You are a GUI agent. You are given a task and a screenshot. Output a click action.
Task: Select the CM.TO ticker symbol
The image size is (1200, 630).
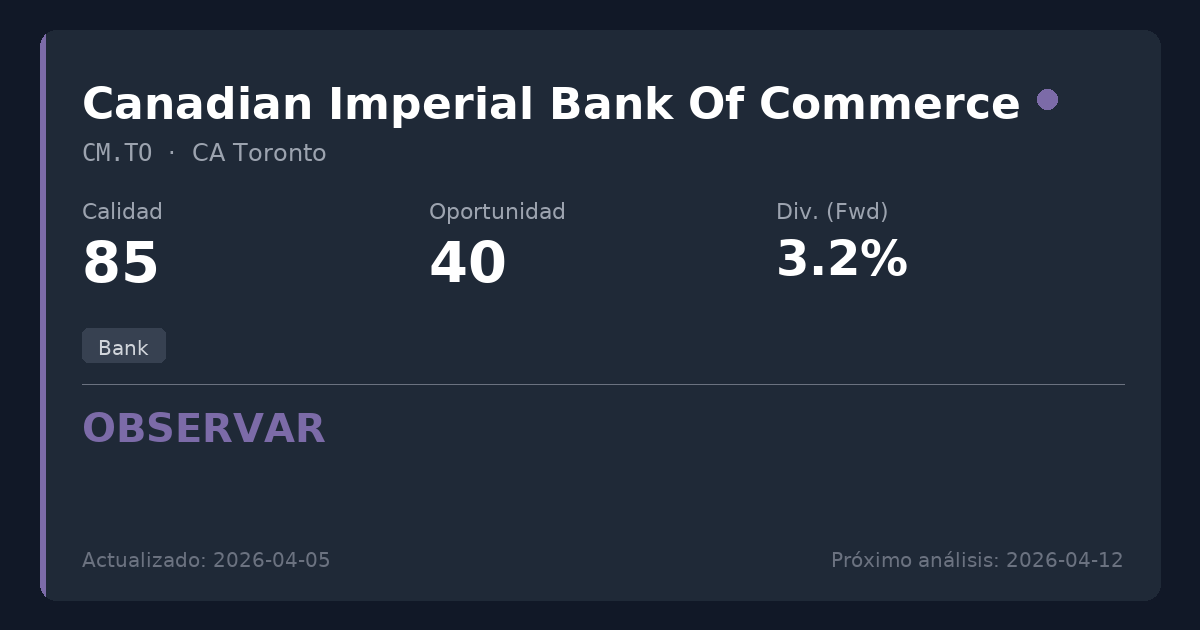coord(117,153)
